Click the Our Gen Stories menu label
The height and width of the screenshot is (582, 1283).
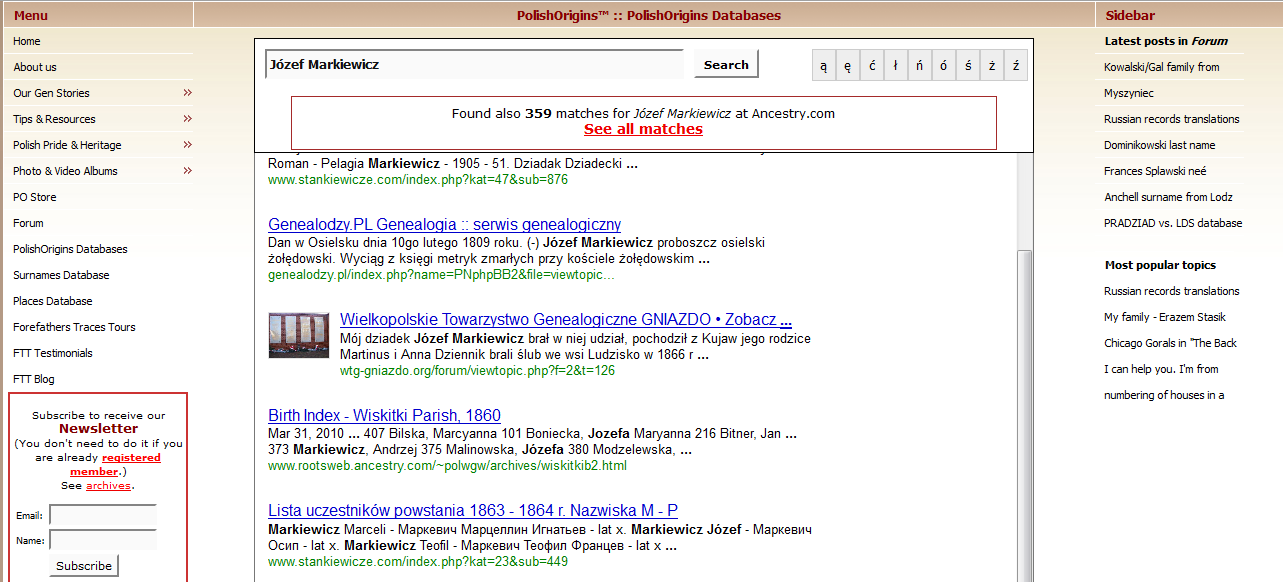pyautogui.click(x=51, y=93)
